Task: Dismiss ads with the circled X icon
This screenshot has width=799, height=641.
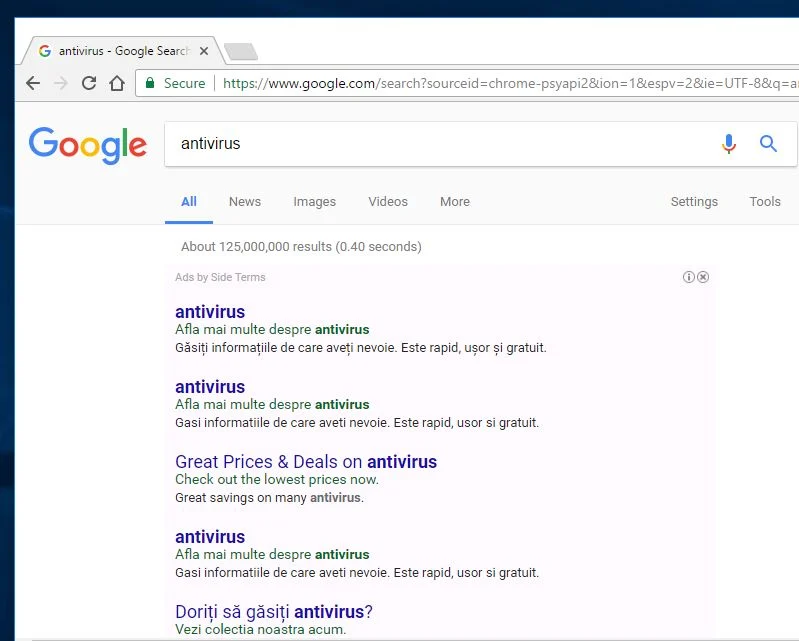Action: point(703,277)
